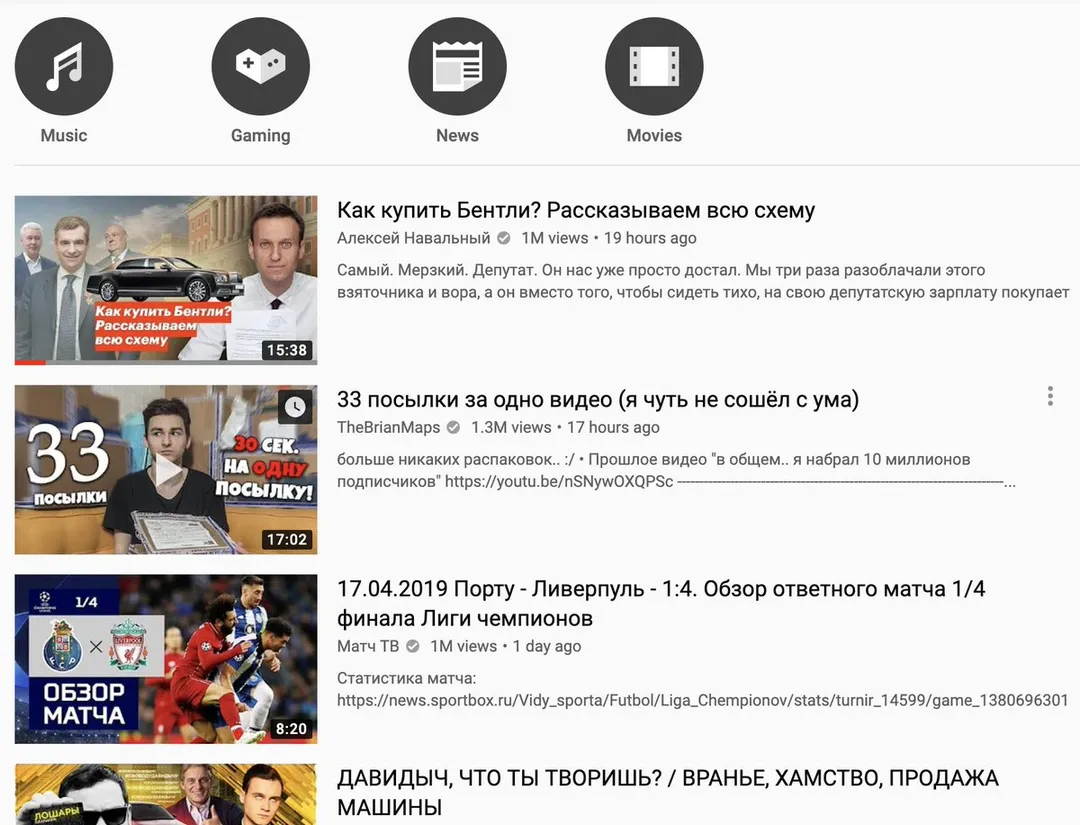
Task: Open three-dot menu for 33 посылки video
Action: click(1050, 396)
